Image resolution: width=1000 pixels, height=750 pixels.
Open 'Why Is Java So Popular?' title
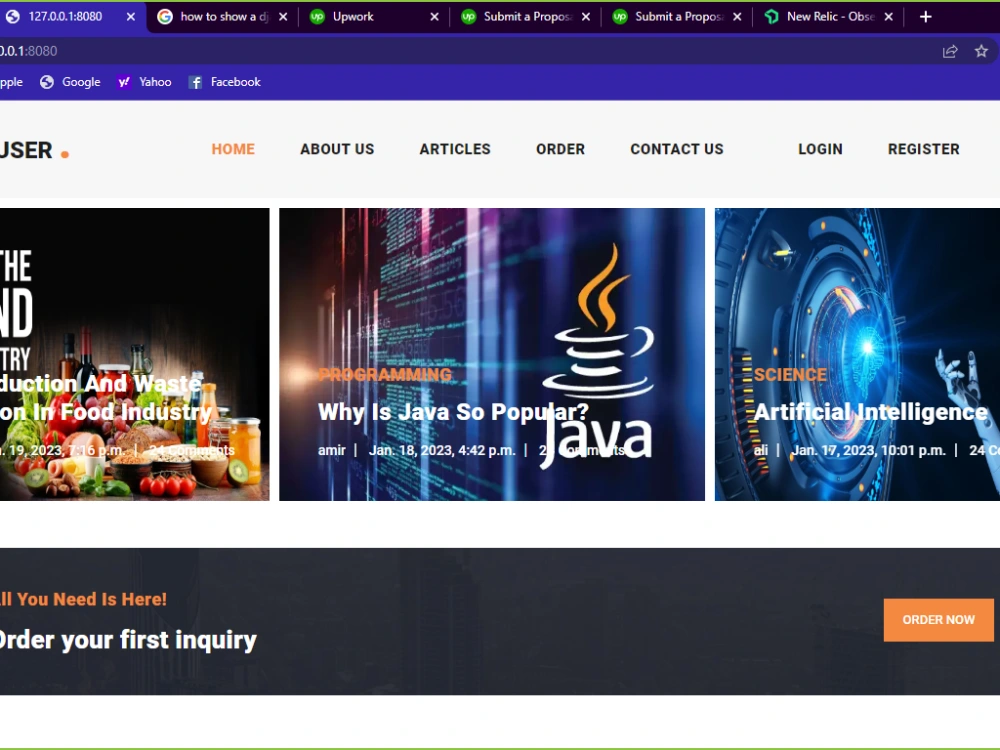(x=453, y=412)
